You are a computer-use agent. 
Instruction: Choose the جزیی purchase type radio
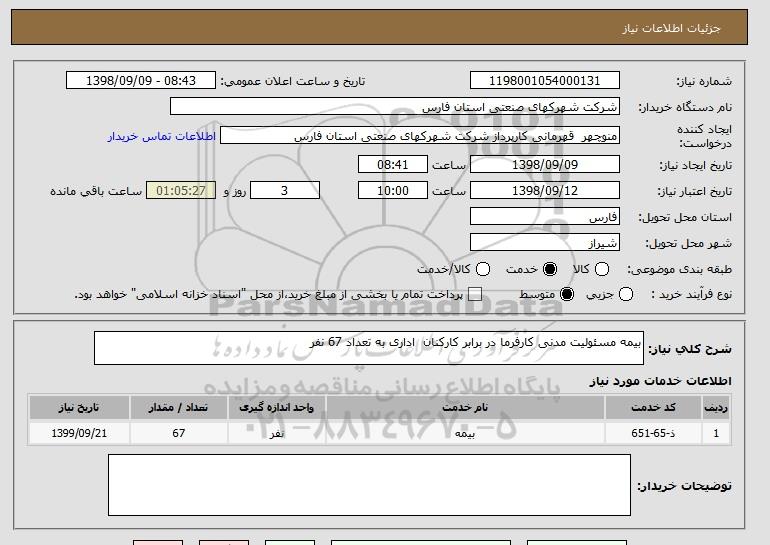626,294
